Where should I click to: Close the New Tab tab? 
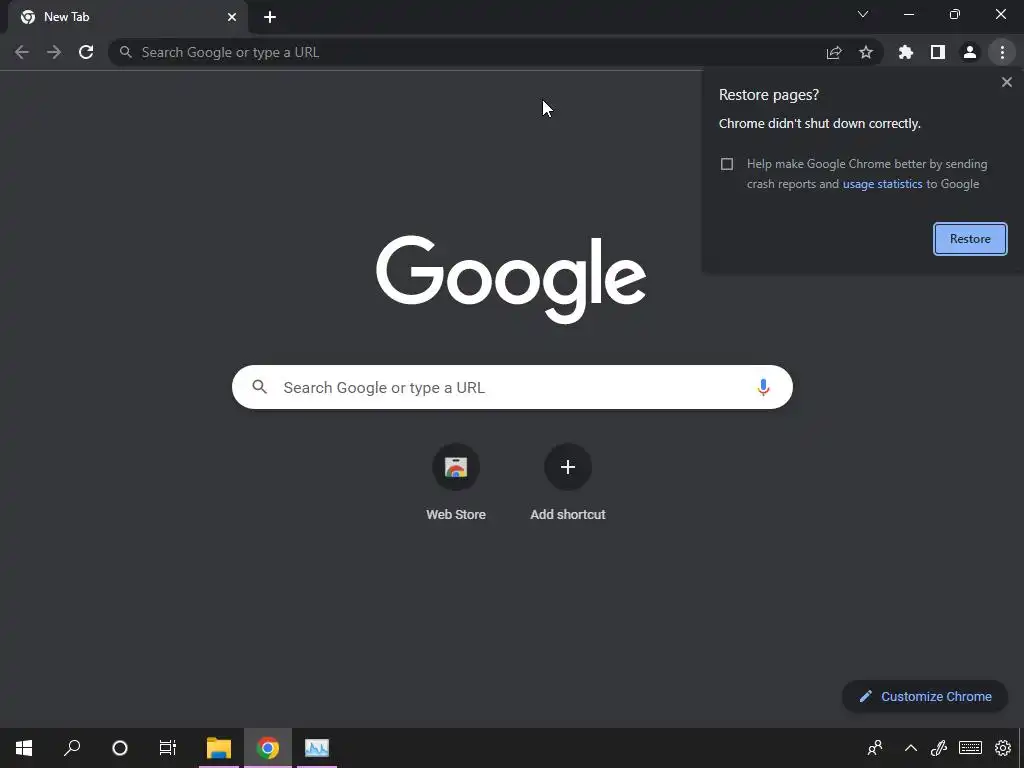[x=232, y=17]
